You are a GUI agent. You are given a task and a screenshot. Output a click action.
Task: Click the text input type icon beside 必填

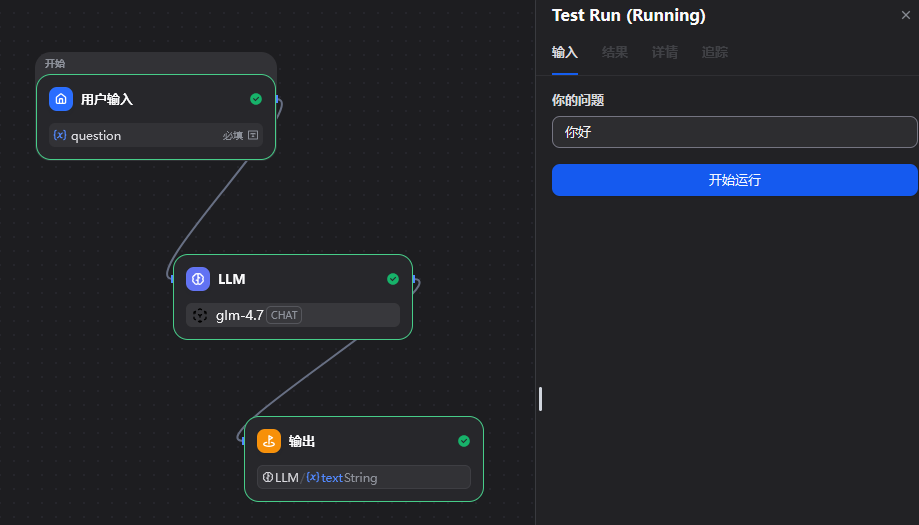(x=253, y=135)
